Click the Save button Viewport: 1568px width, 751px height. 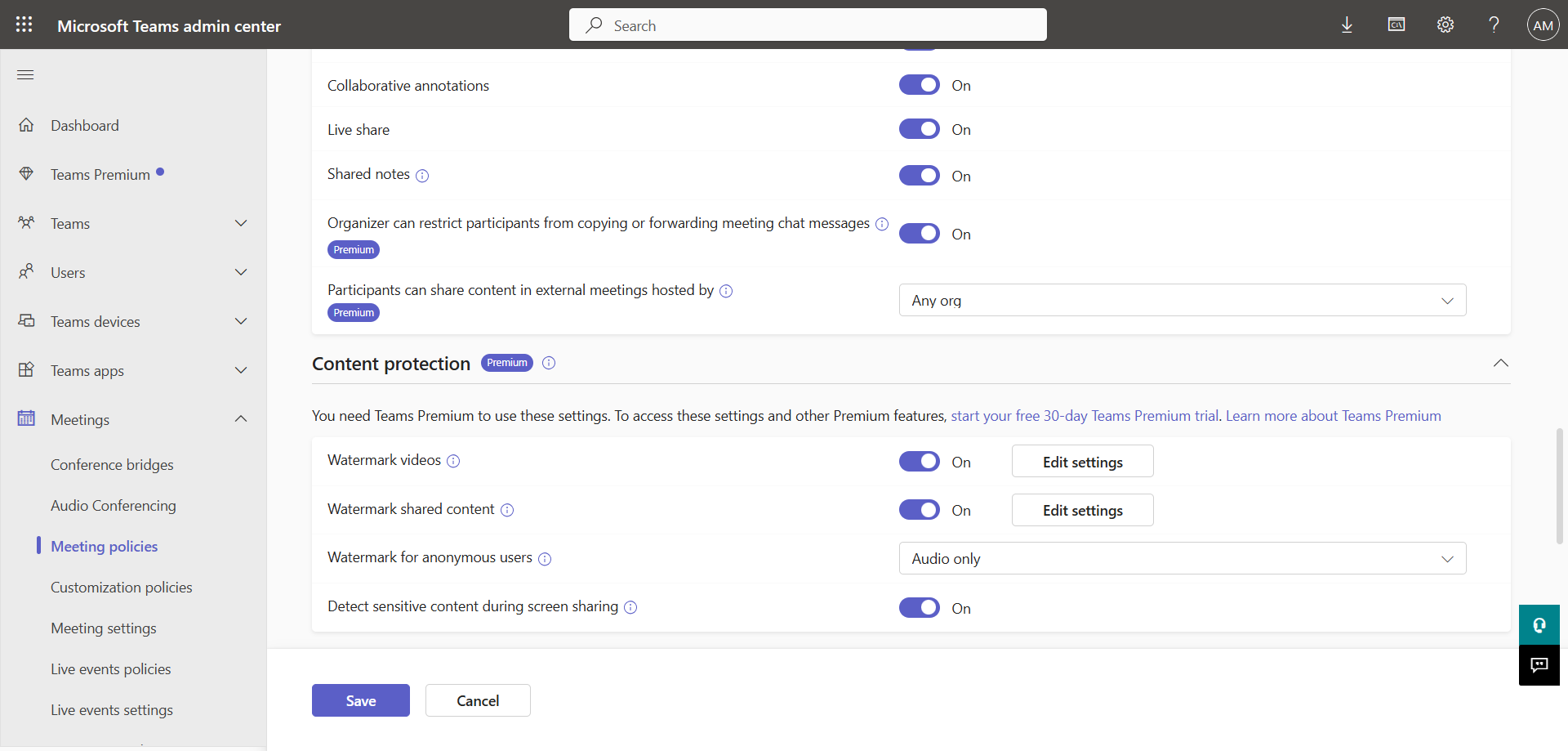coord(360,700)
